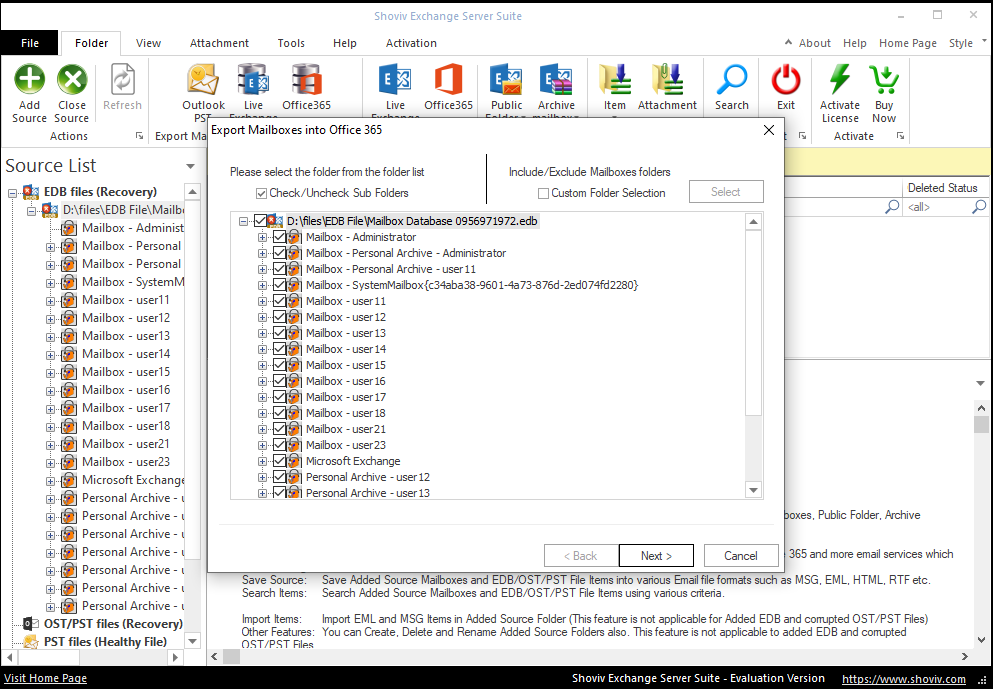Click Visit Home Page in status bar
Screen dimensions: 993x689
46,678
